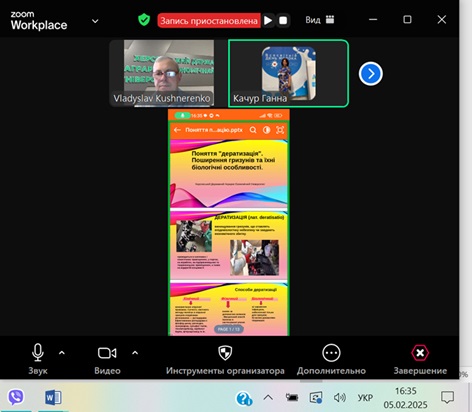Stop the recording with square button

coord(283,20)
